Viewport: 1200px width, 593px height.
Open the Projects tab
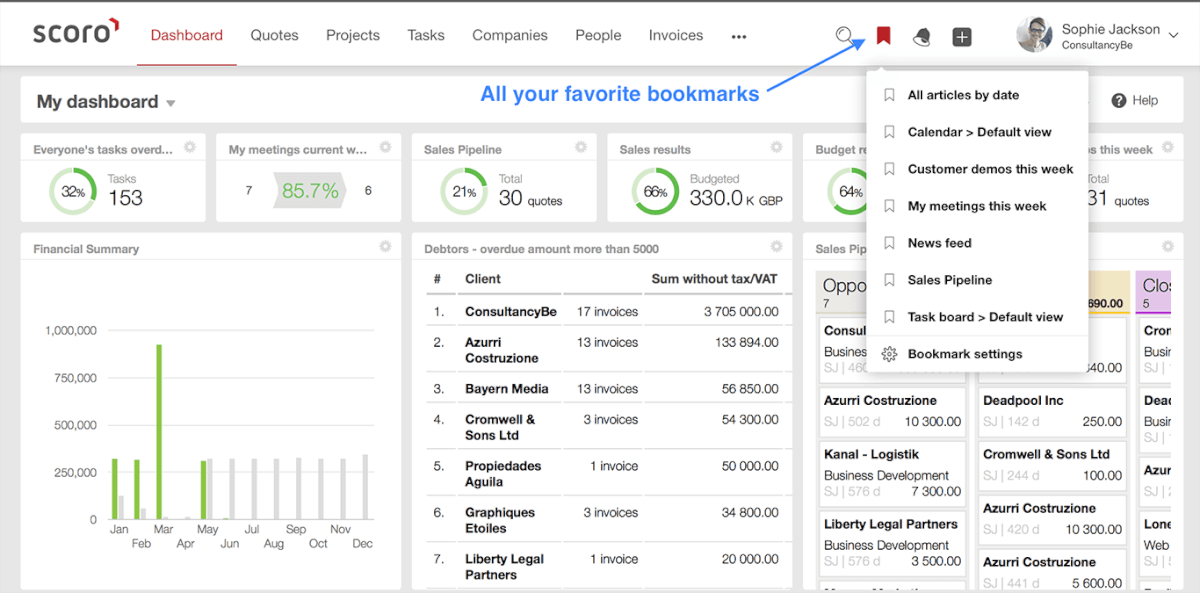coord(353,35)
